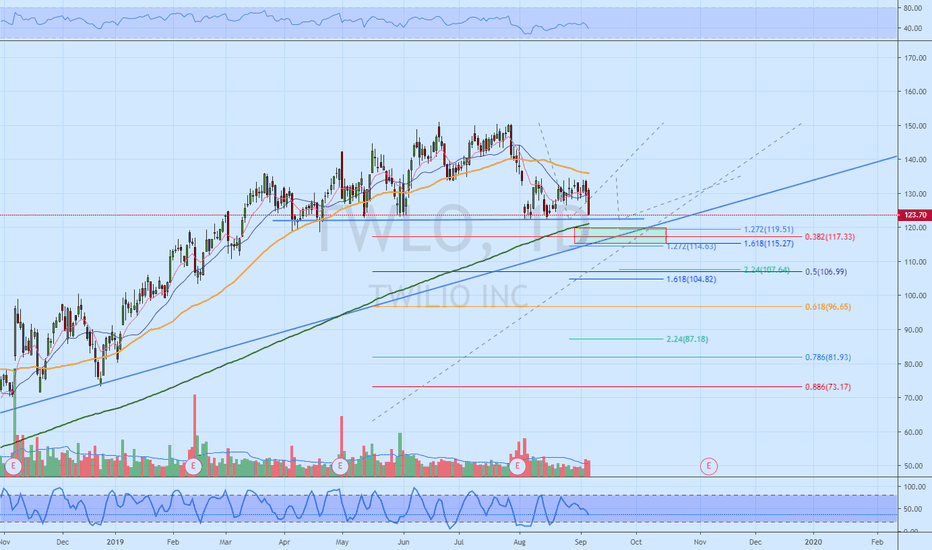Click the 2.24(107.64) extension label

(x=767, y=270)
